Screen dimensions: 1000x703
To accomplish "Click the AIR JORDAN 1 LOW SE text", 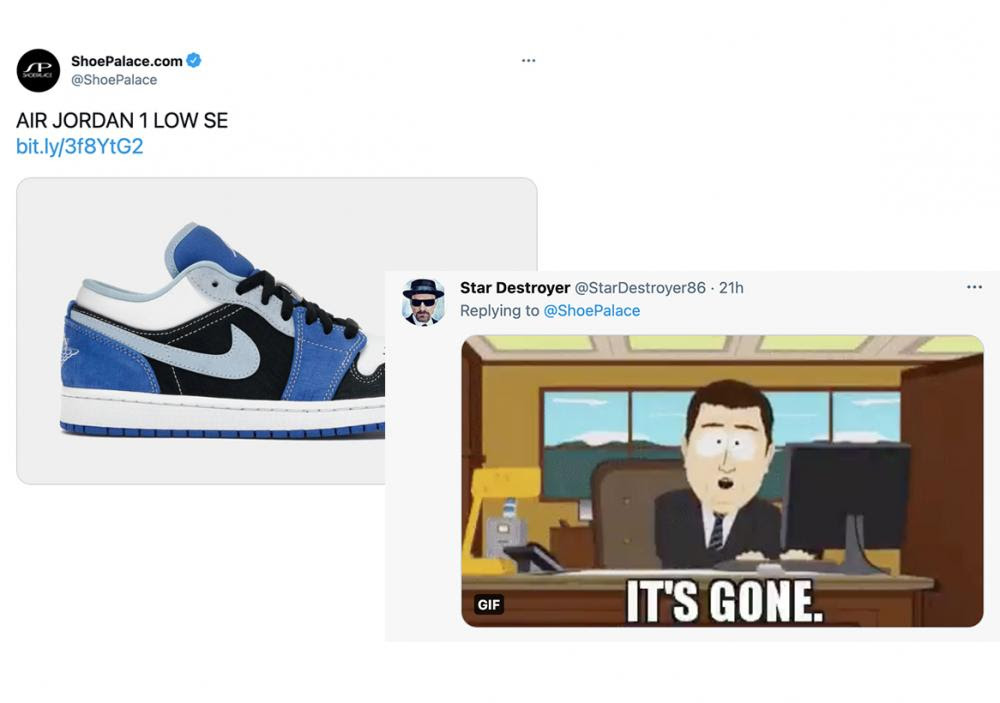I will click(x=122, y=121).
